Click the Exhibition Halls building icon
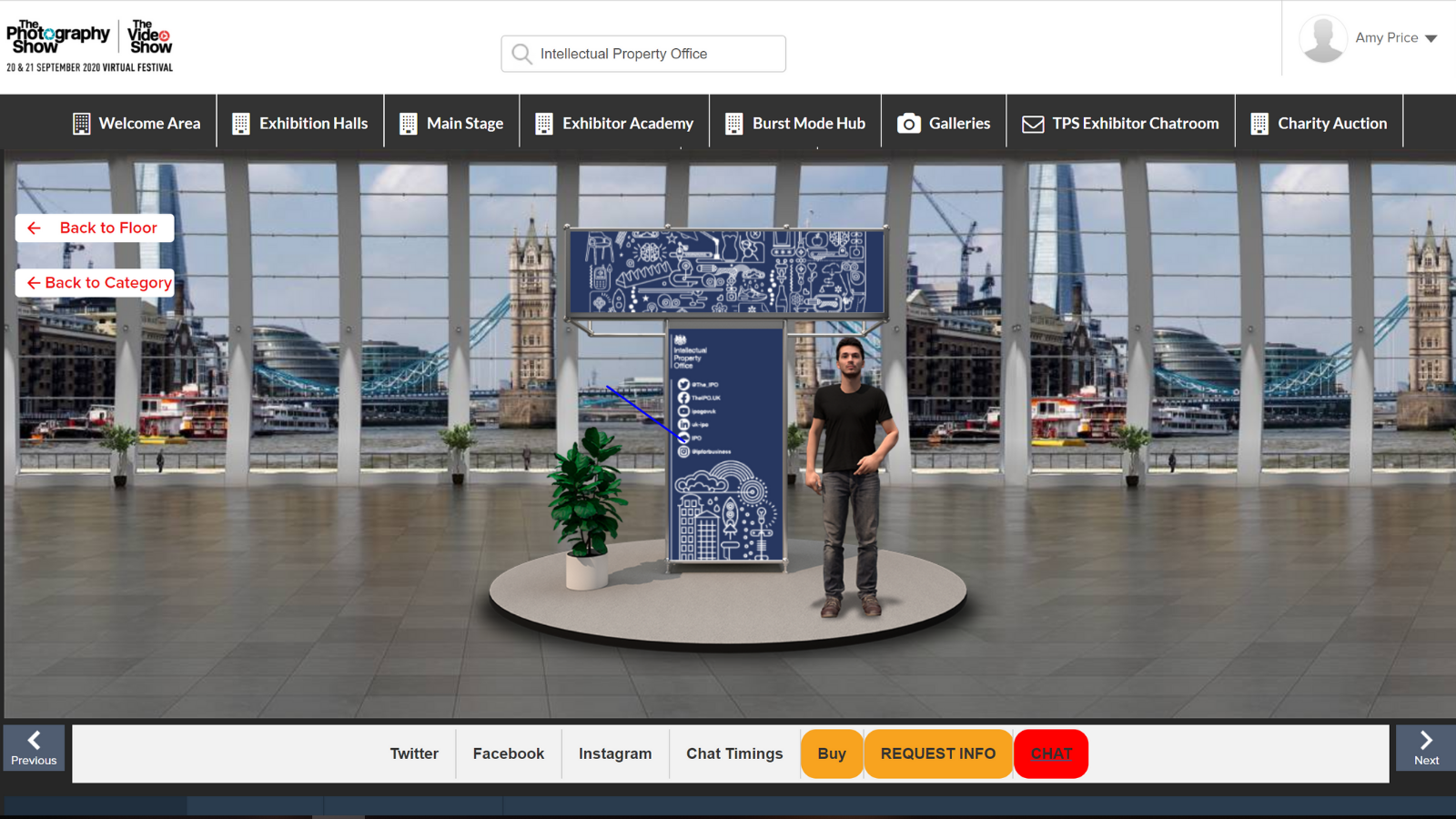This screenshot has width=1456, height=819. (241, 124)
